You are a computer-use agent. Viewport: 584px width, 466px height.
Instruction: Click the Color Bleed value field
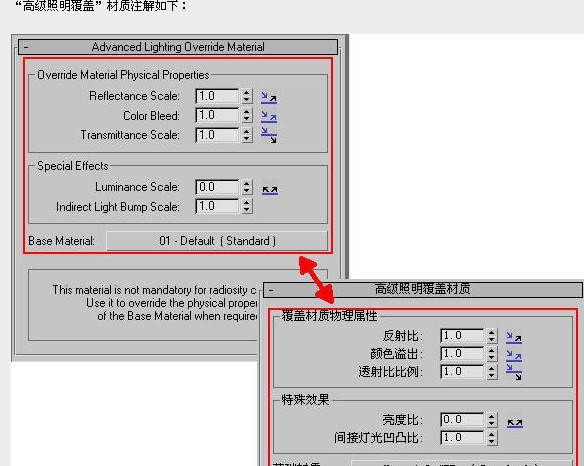click(x=217, y=115)
